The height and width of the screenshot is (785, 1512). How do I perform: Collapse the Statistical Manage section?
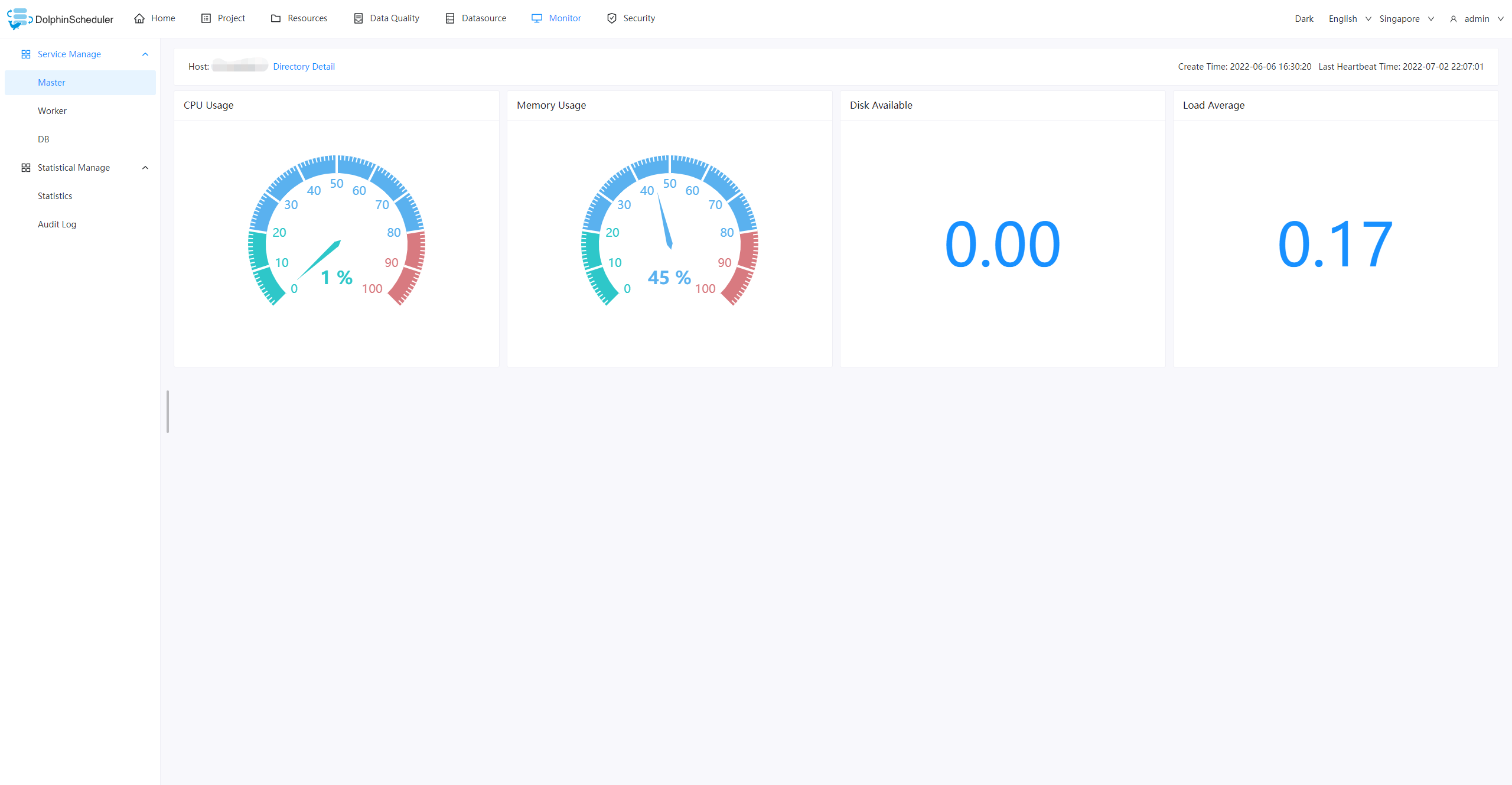pyautogui.click(x=145, y=168)
